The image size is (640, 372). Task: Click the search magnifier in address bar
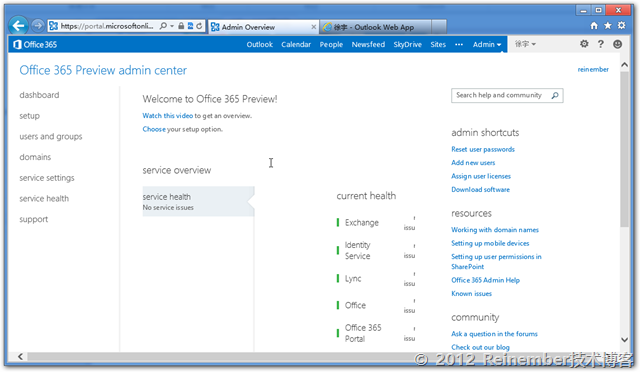click(x=163, y=26)
